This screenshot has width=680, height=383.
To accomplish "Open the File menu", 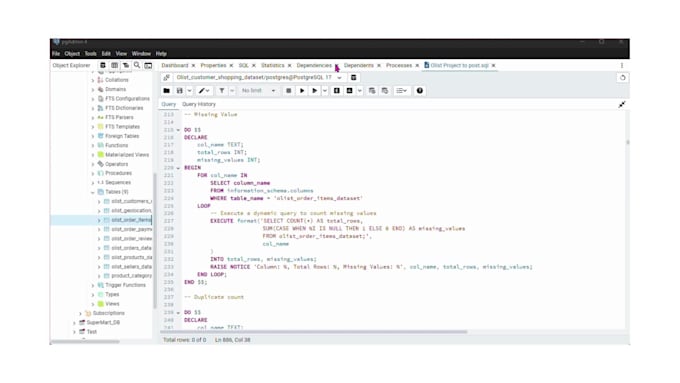I will pos(56,54).
